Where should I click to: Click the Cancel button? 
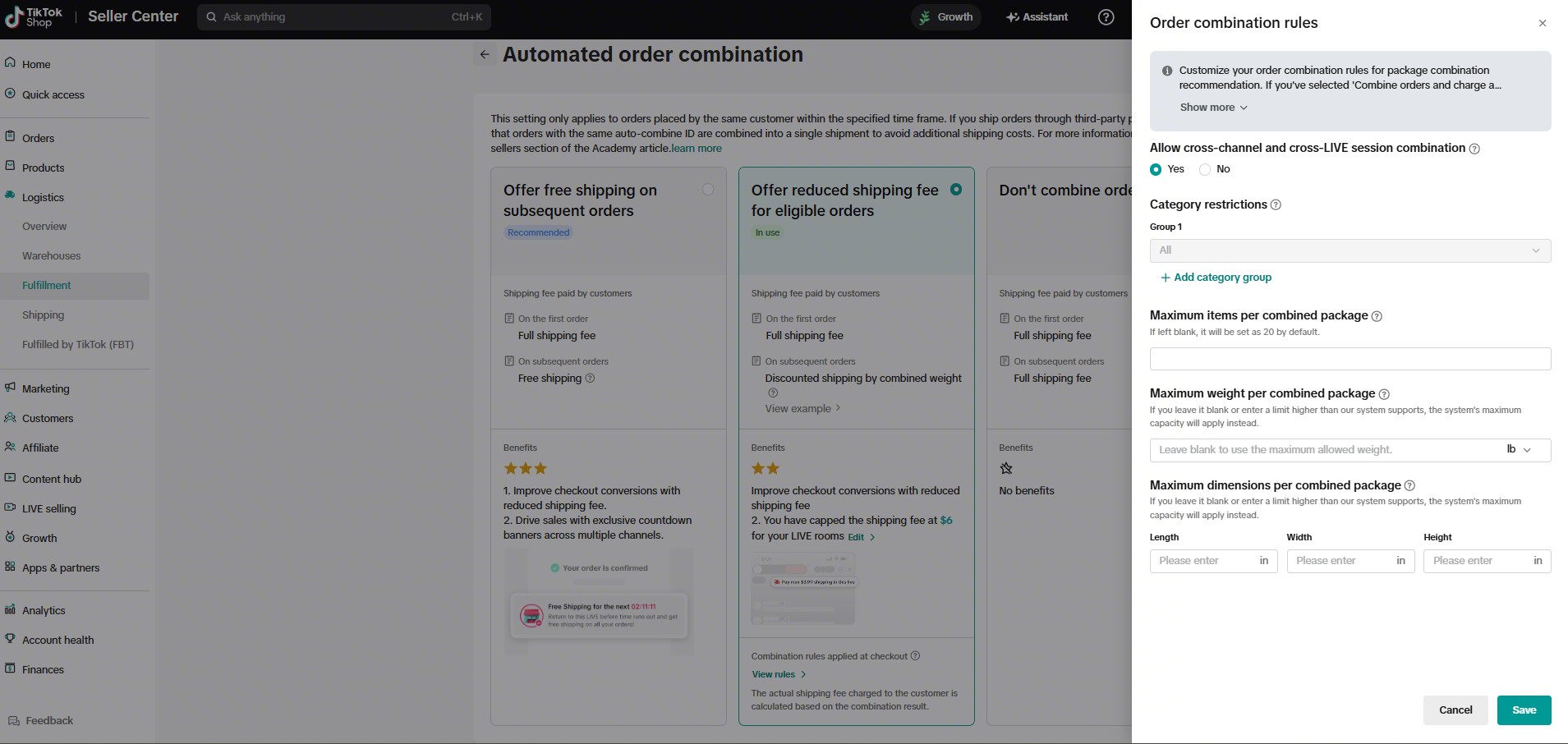tap(1455, 710)
